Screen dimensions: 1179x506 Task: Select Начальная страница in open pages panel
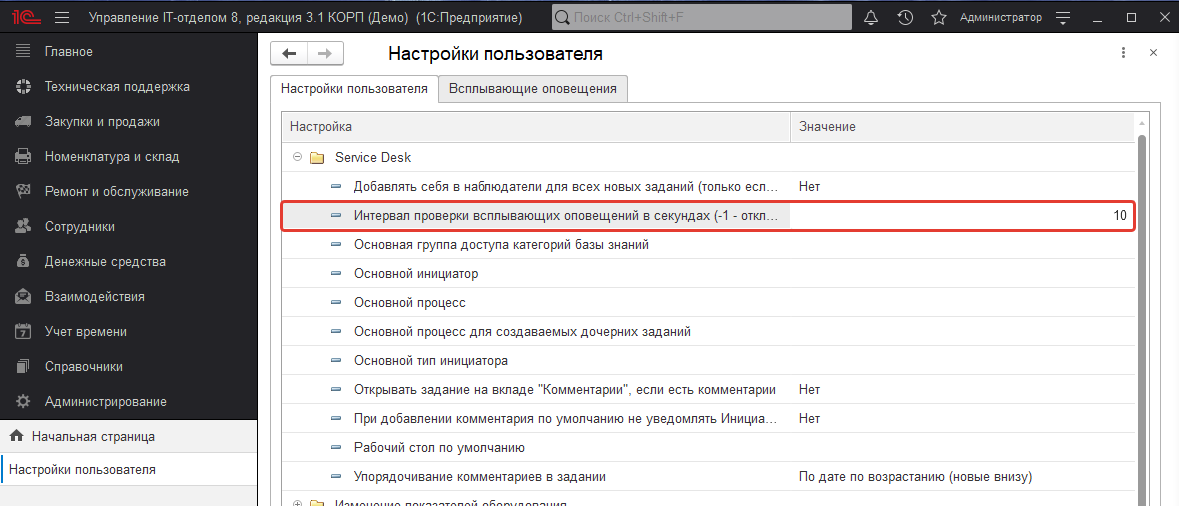(92, 437)
